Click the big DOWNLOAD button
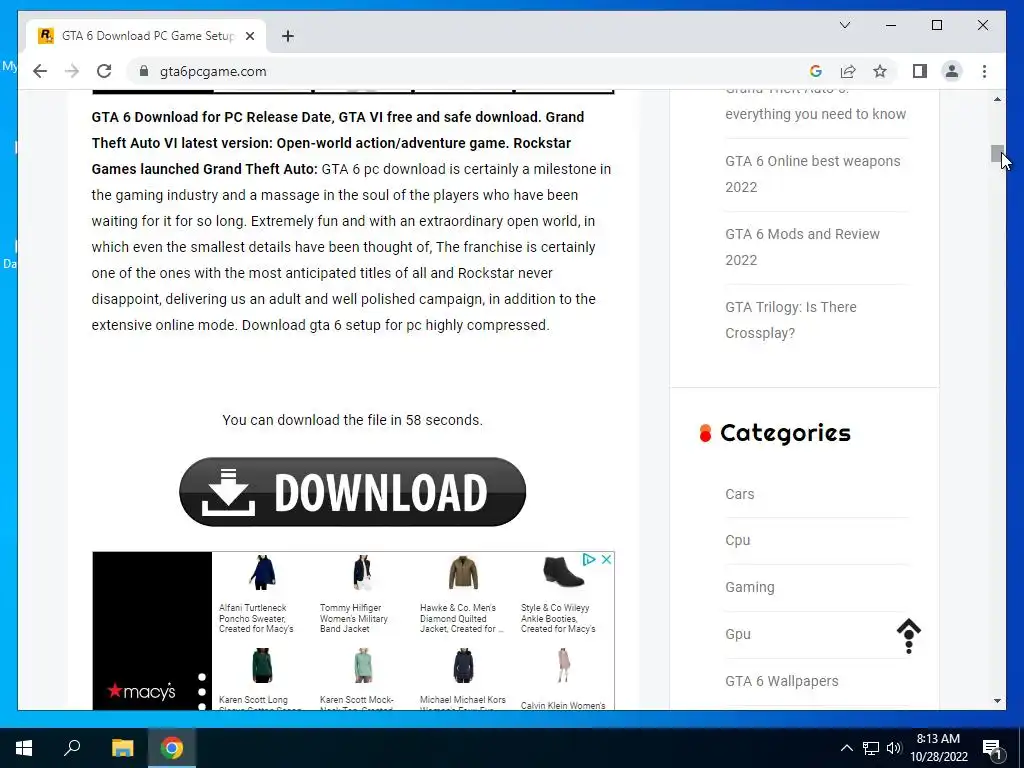This screenshot has height=768, width=1024. pos(352,492)
